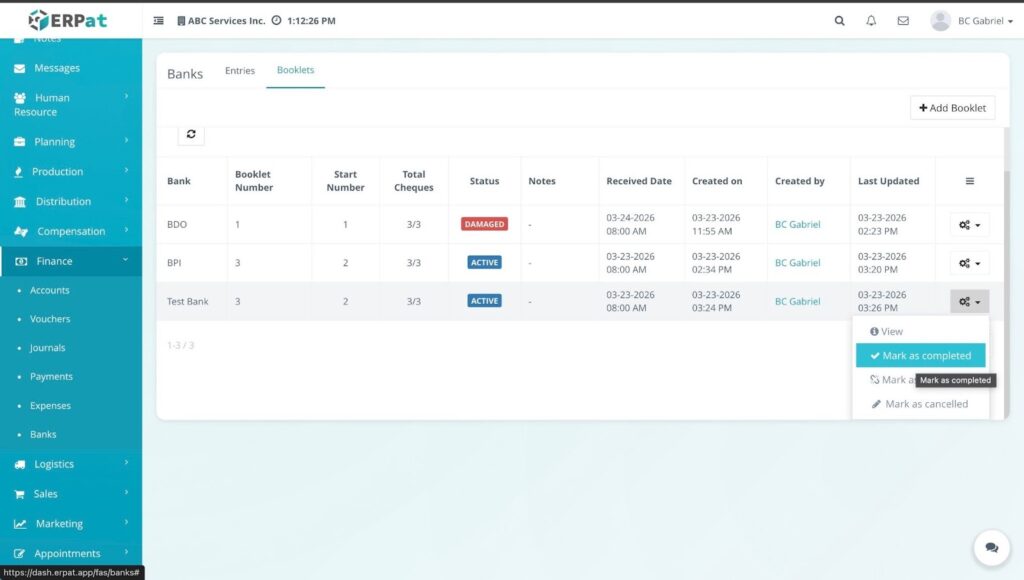This screenshot has width=1024, height=580.
Task: Click the ERPat logo
Action: (x=68, y=20)
